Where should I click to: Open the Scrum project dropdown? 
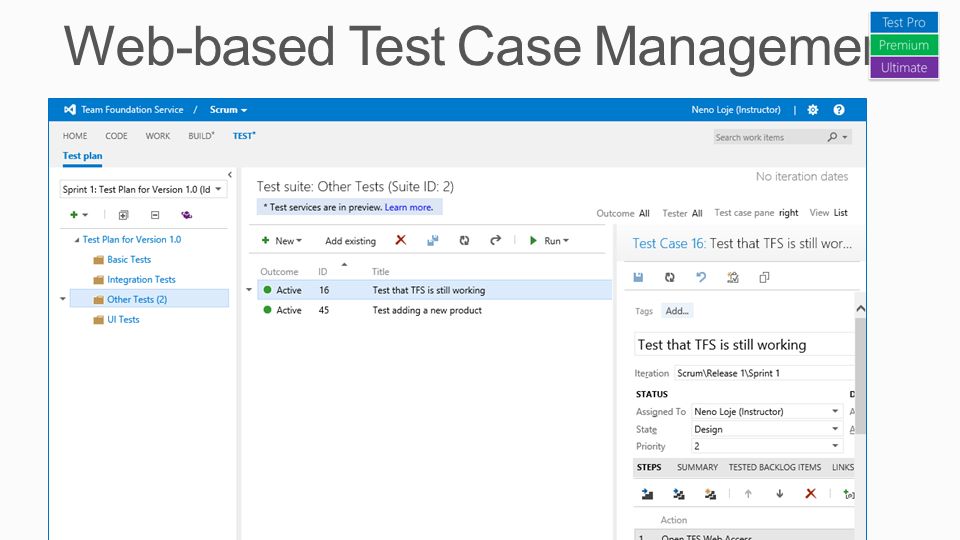point(228,110)
